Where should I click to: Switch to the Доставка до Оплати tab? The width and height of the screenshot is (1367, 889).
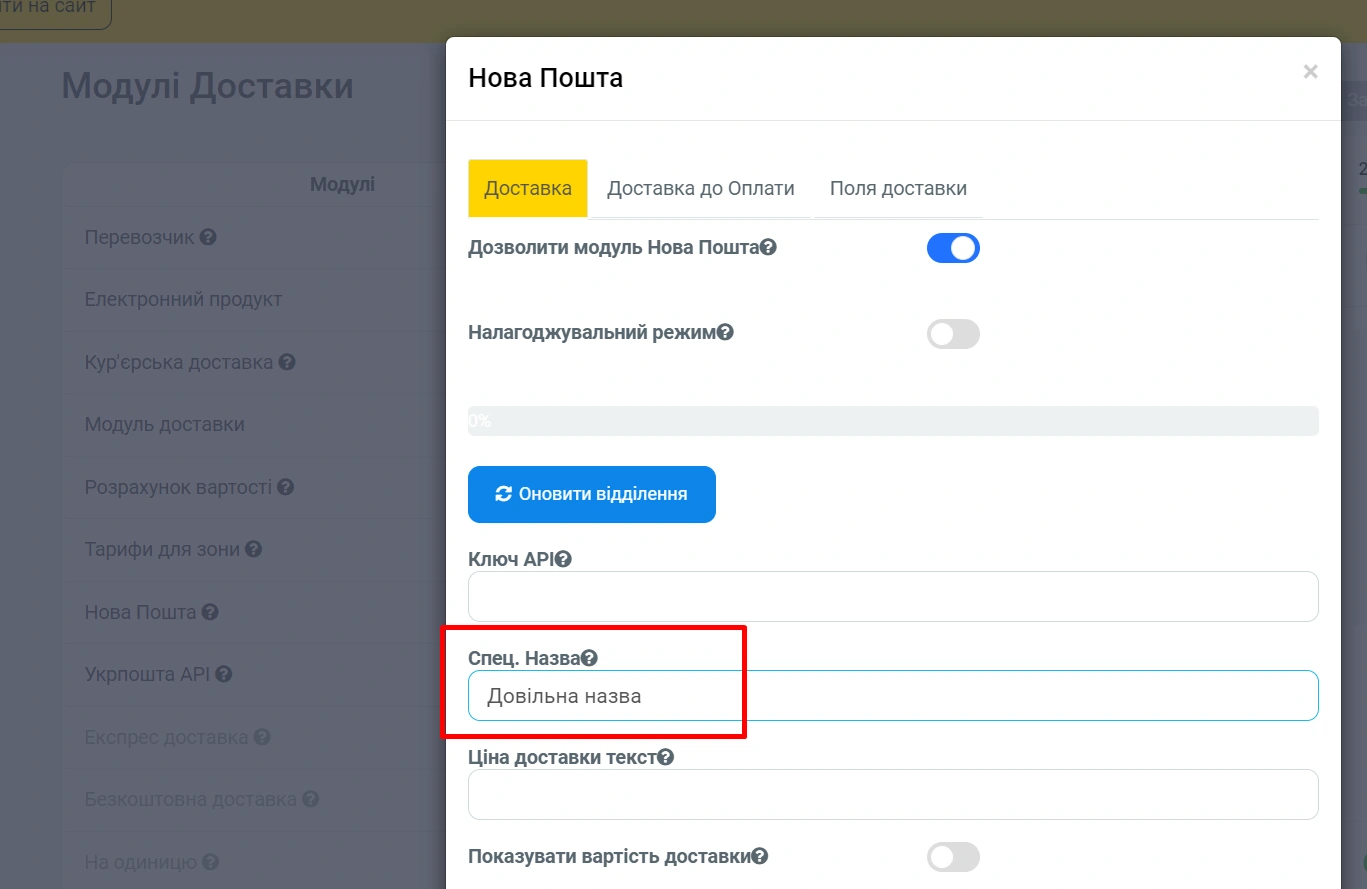(x=700, y=188)
